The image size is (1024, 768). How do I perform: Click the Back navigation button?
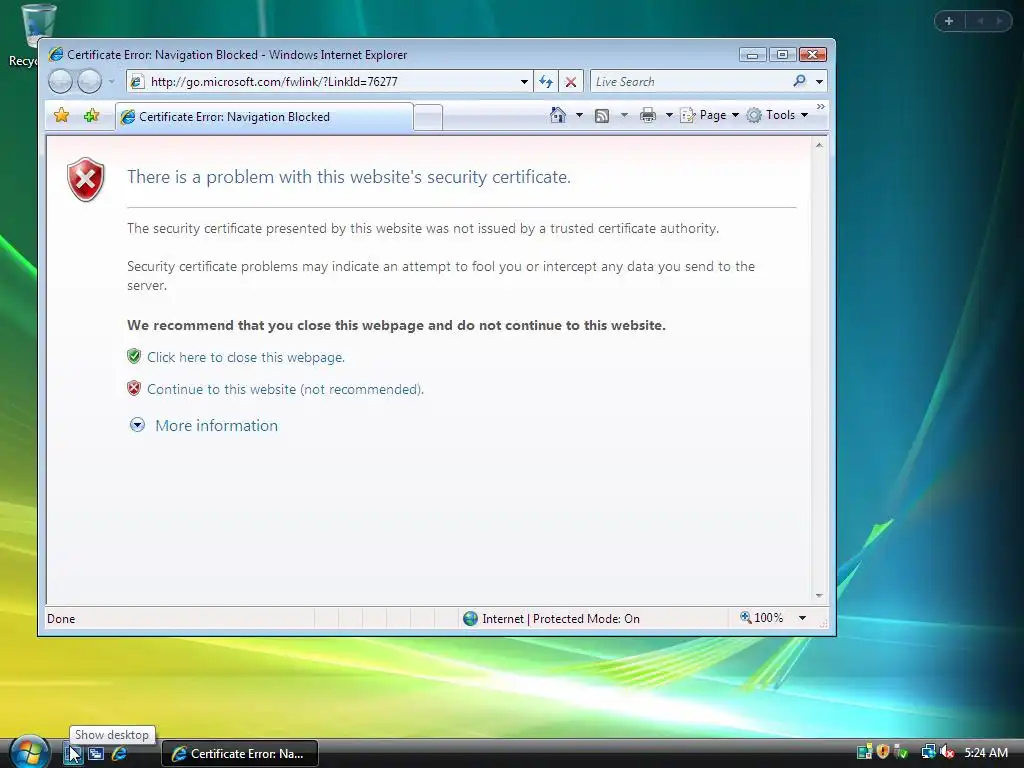[60, 82]
